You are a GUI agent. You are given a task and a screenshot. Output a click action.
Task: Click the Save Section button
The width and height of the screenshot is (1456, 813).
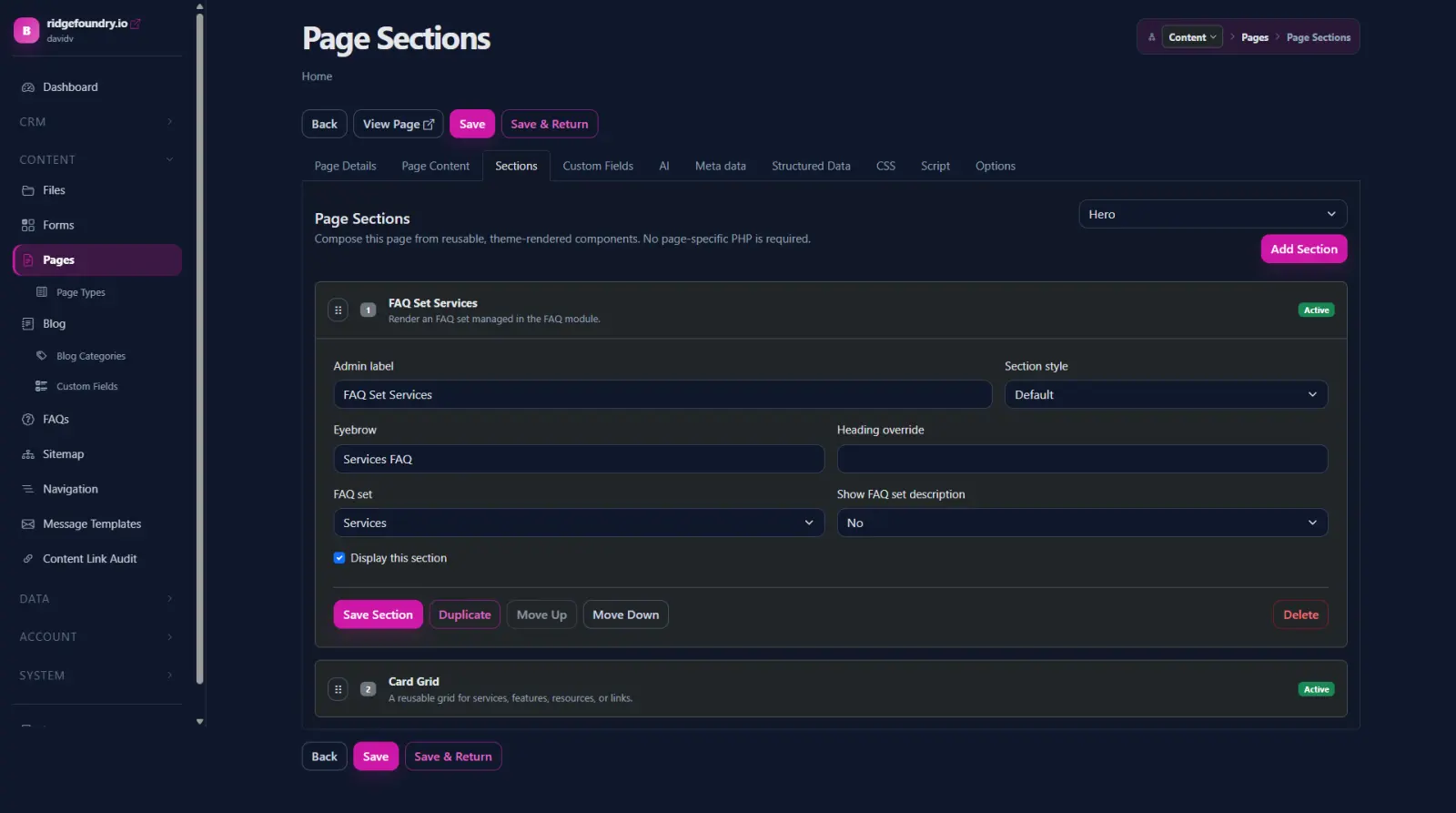[x=378, y=615]
